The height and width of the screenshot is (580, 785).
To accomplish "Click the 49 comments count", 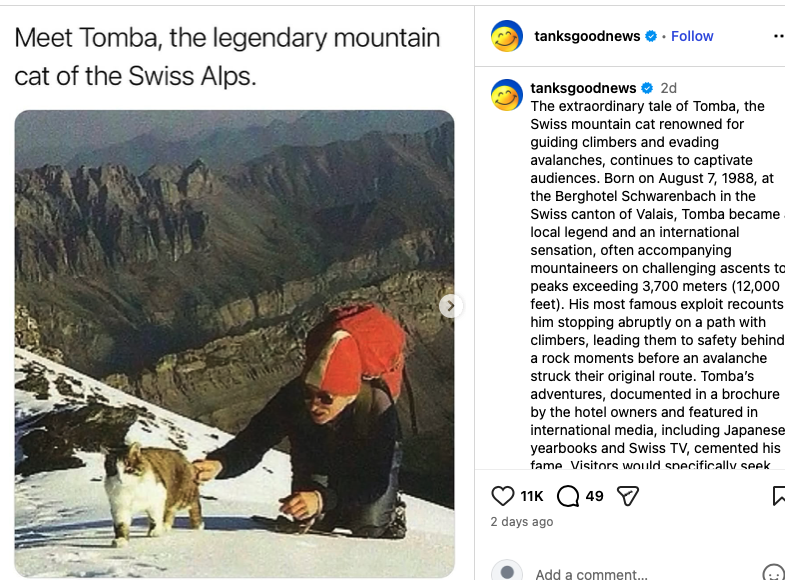I will [594, 496].
